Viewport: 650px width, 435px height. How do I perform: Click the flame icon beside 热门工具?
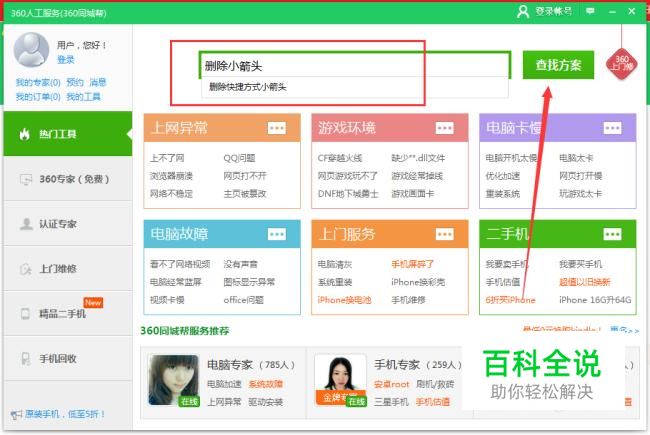(24, 134)
